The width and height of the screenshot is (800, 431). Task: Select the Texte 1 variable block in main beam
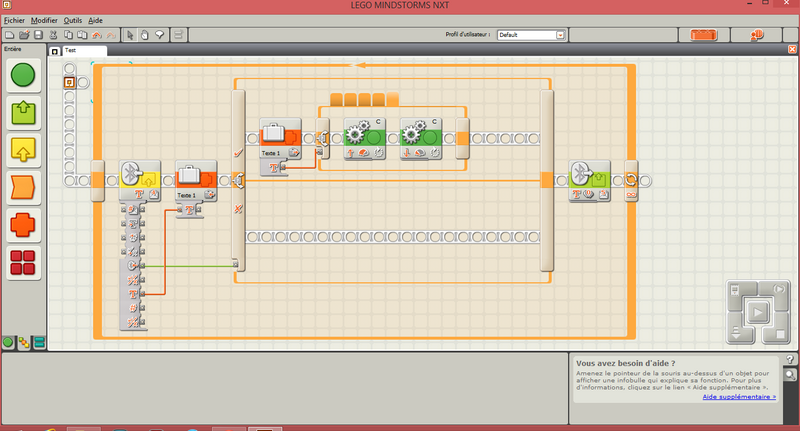[x=196, y=181]
